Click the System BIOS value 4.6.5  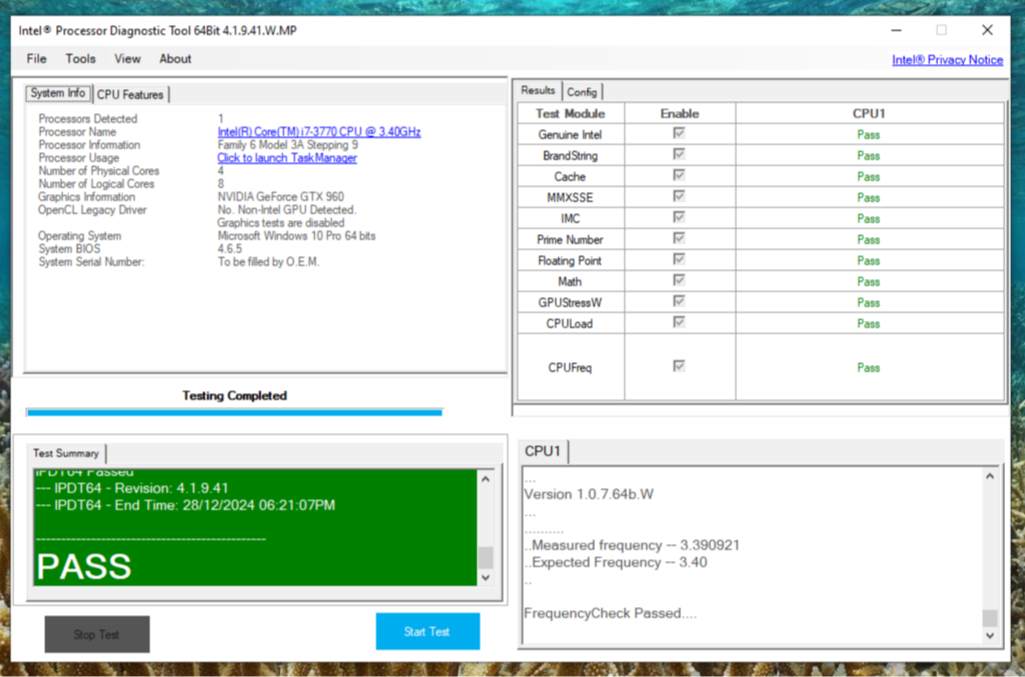pos(229,249)
